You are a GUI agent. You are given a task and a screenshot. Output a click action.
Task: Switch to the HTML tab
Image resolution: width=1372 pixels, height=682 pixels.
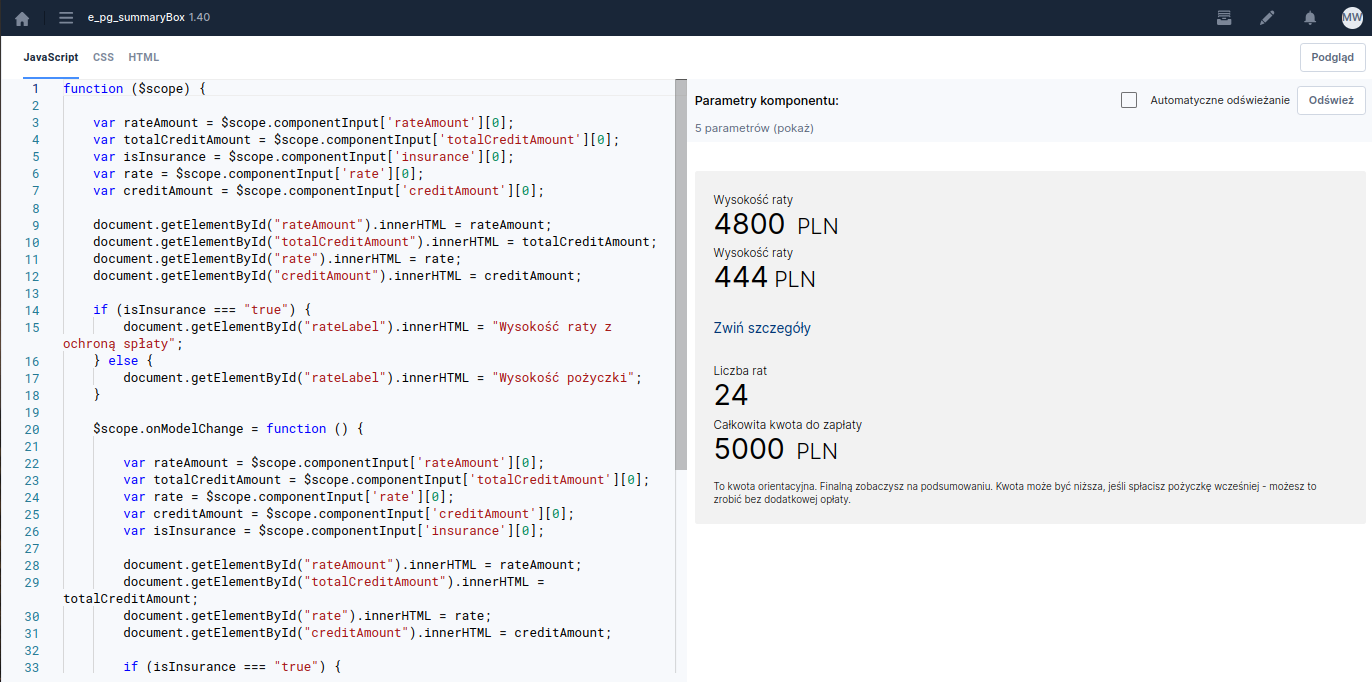pos(143,58)
